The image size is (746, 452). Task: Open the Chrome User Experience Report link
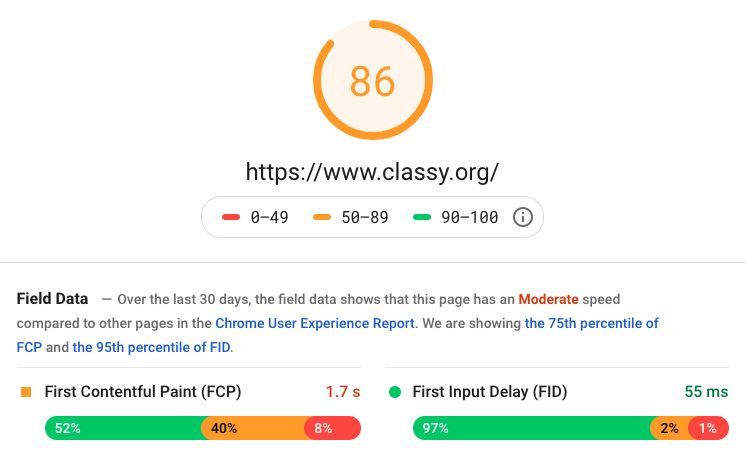point(314,323)
